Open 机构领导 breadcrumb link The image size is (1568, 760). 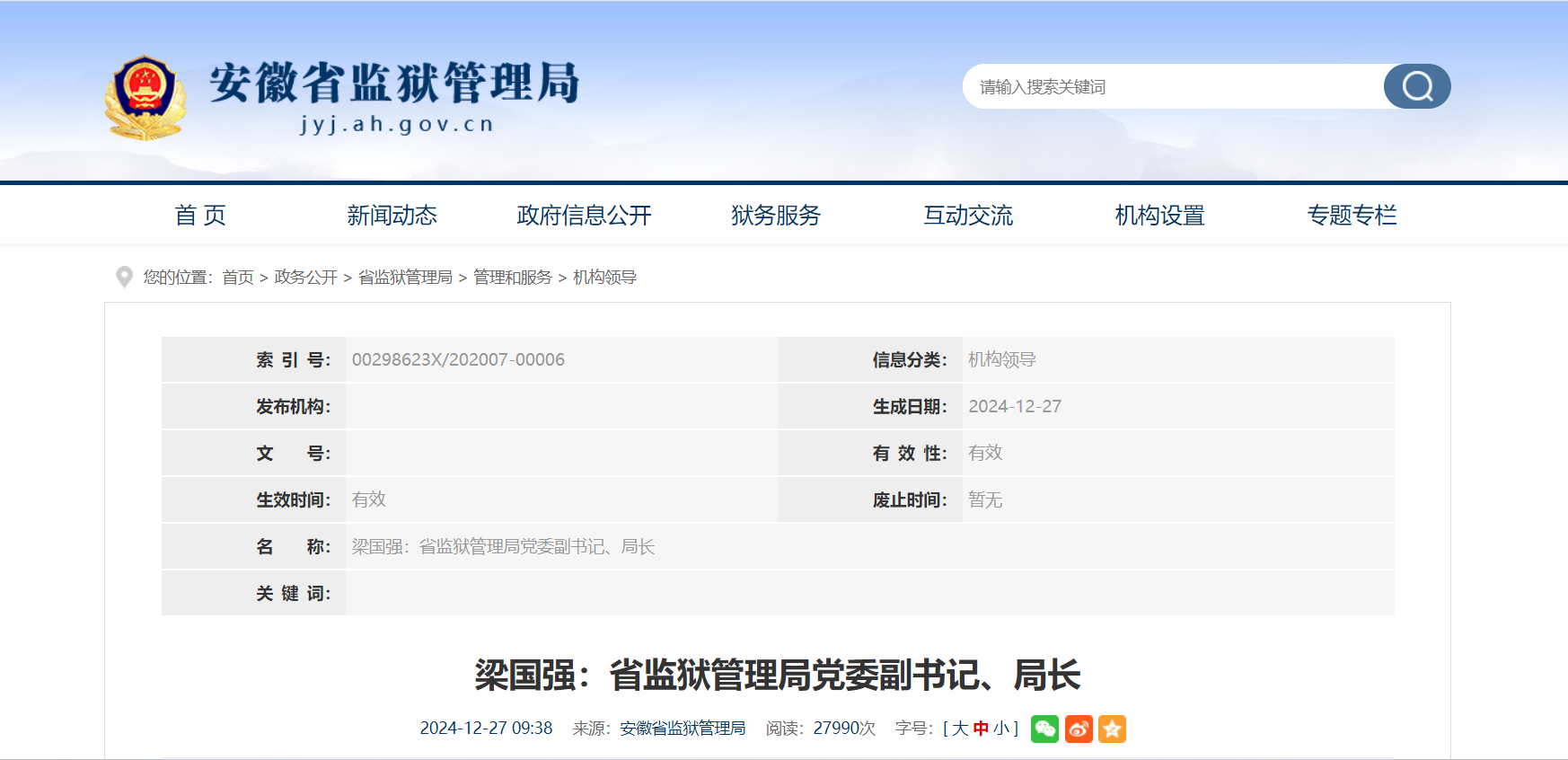[605, 278]
